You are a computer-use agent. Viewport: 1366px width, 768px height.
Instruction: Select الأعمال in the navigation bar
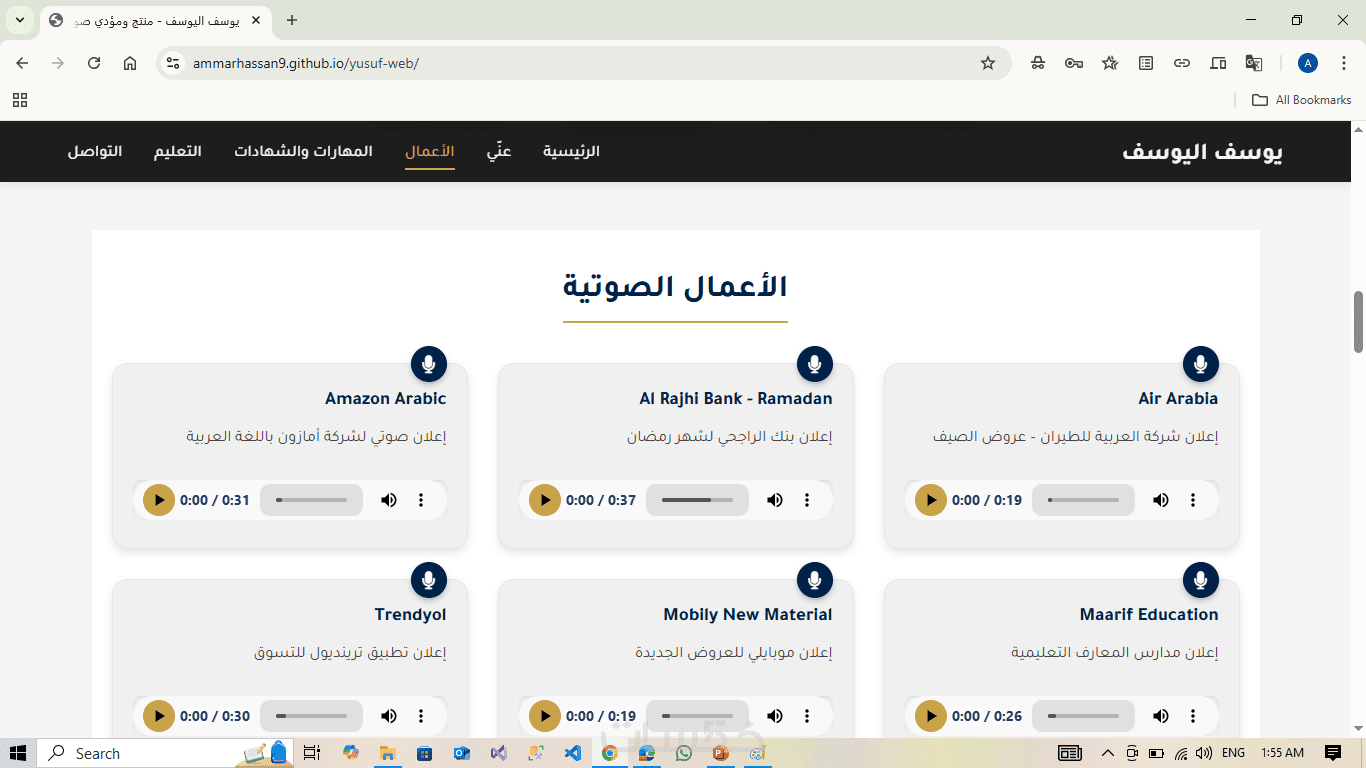[x=430, y=151]
